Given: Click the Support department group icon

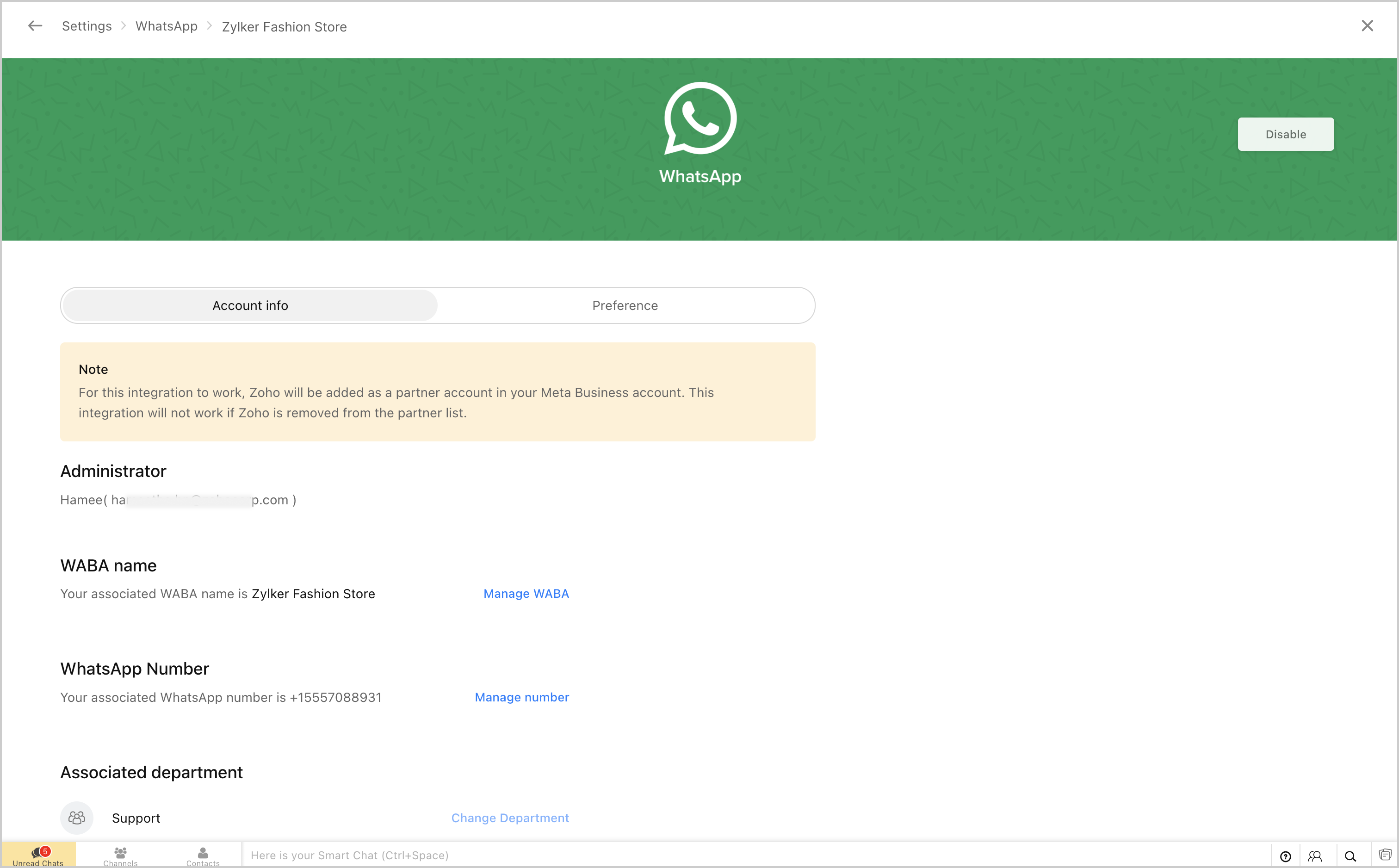Looking at the screenshot, I should (77, 818).
